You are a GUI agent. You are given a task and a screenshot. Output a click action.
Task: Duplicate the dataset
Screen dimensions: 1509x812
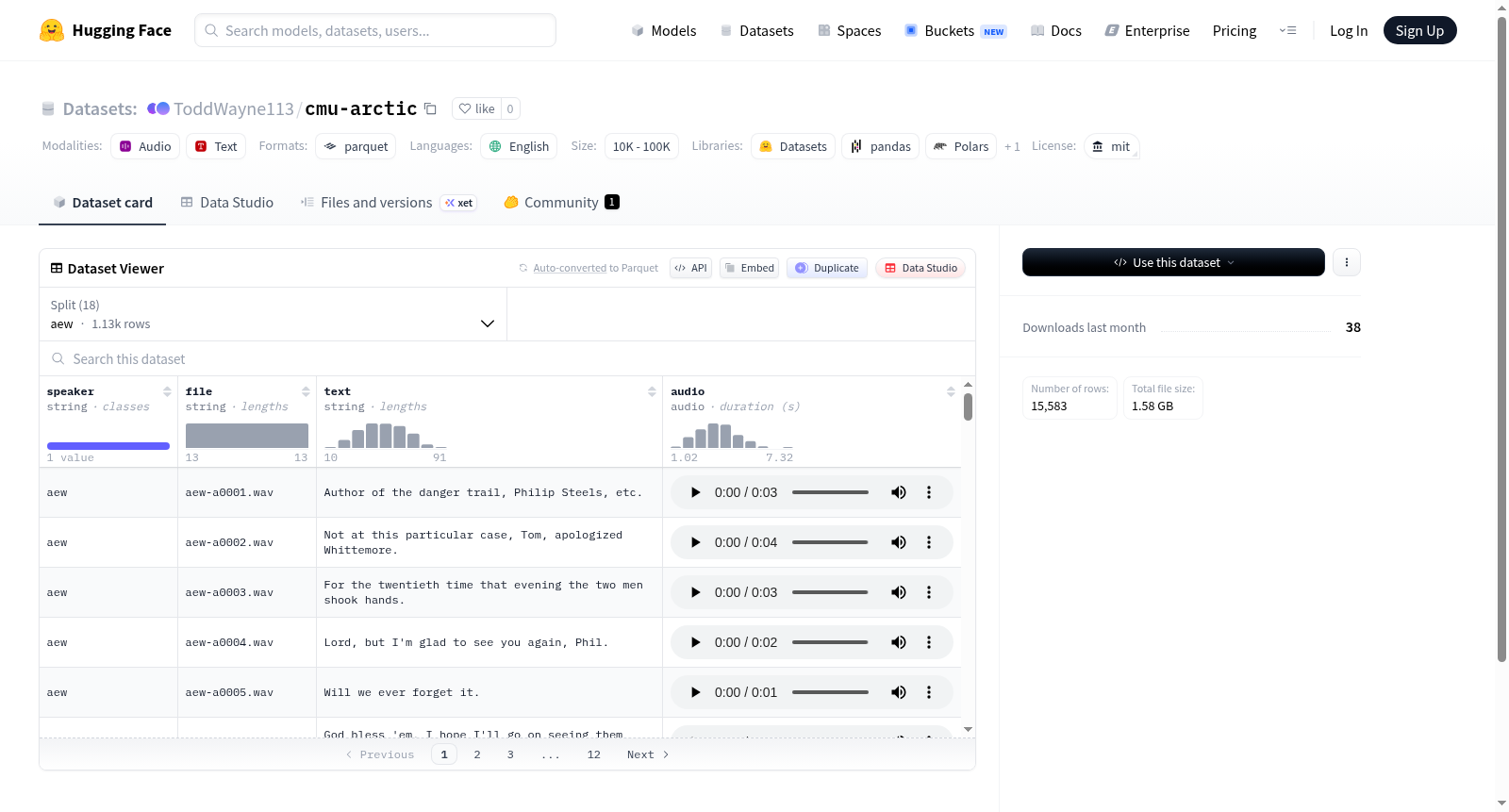pos(827,268)
